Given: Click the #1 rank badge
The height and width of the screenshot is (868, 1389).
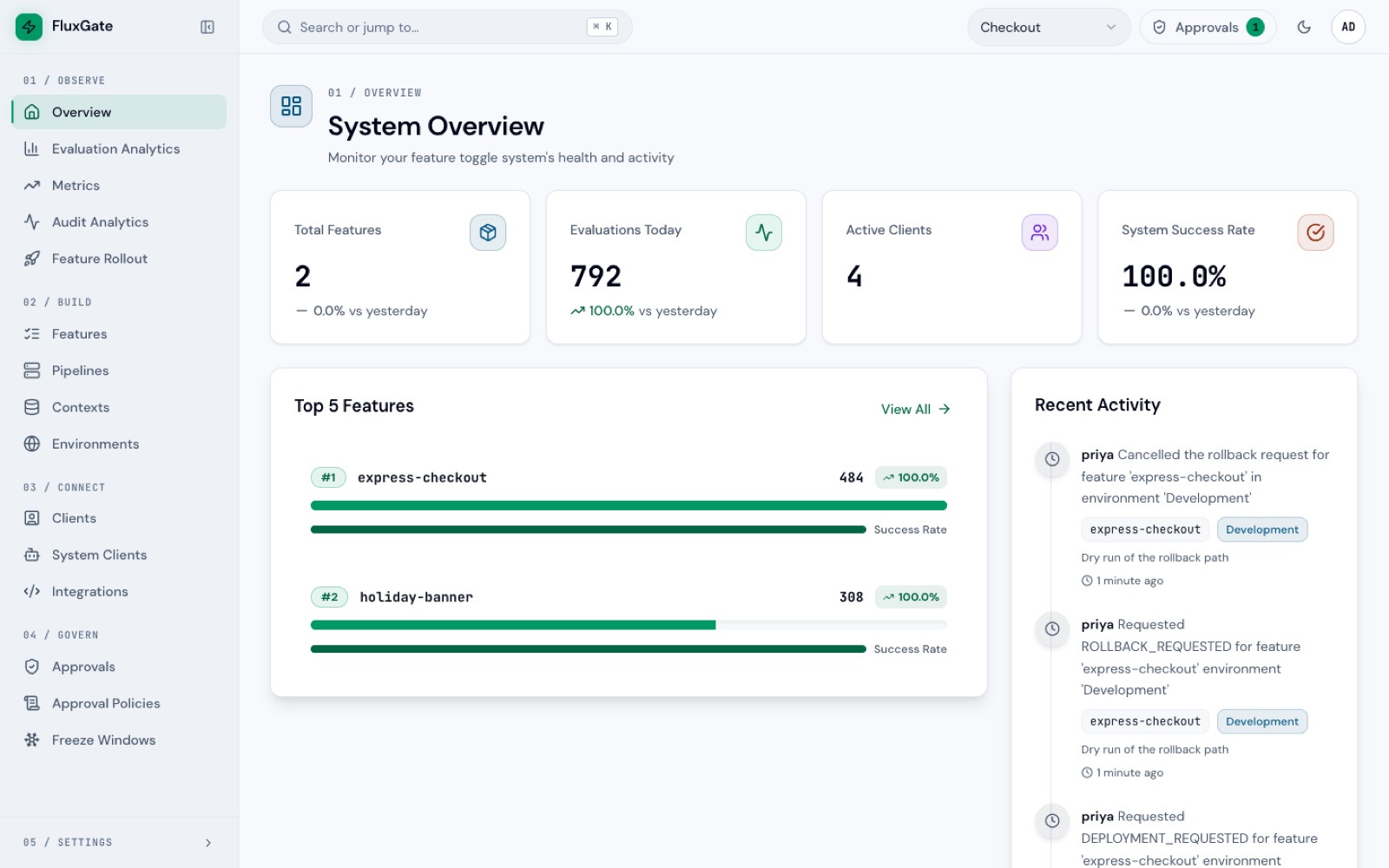Looking at the screenshot, I should click(328, 477).
